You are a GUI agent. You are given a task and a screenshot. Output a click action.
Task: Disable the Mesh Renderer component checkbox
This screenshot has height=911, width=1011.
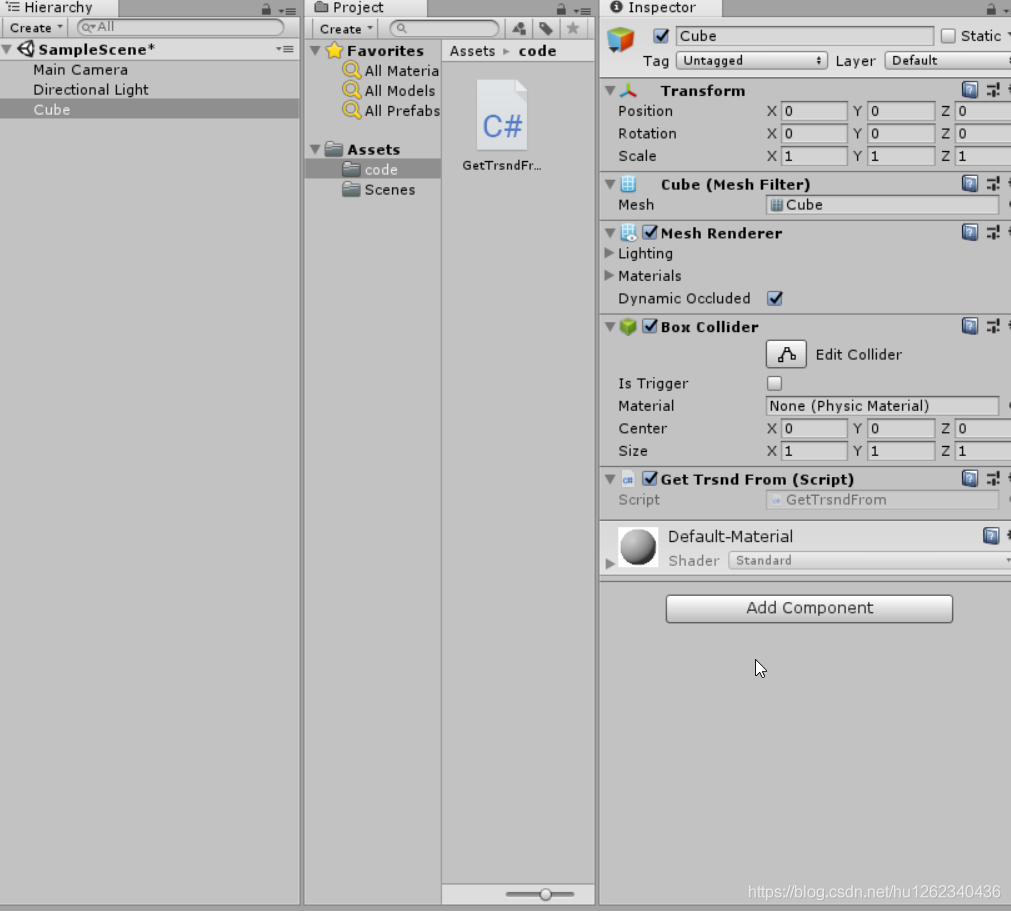650,232
